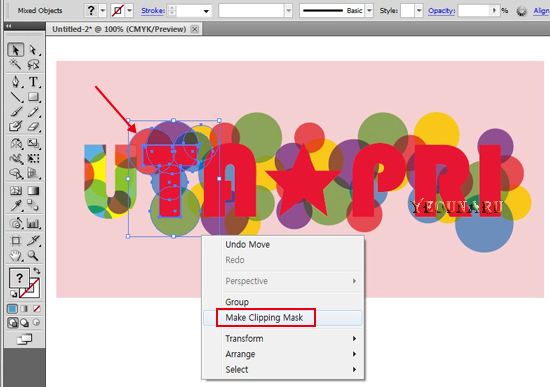Open Align panel link
Screen dimensions: 550x387
click(x=542, y=11)
